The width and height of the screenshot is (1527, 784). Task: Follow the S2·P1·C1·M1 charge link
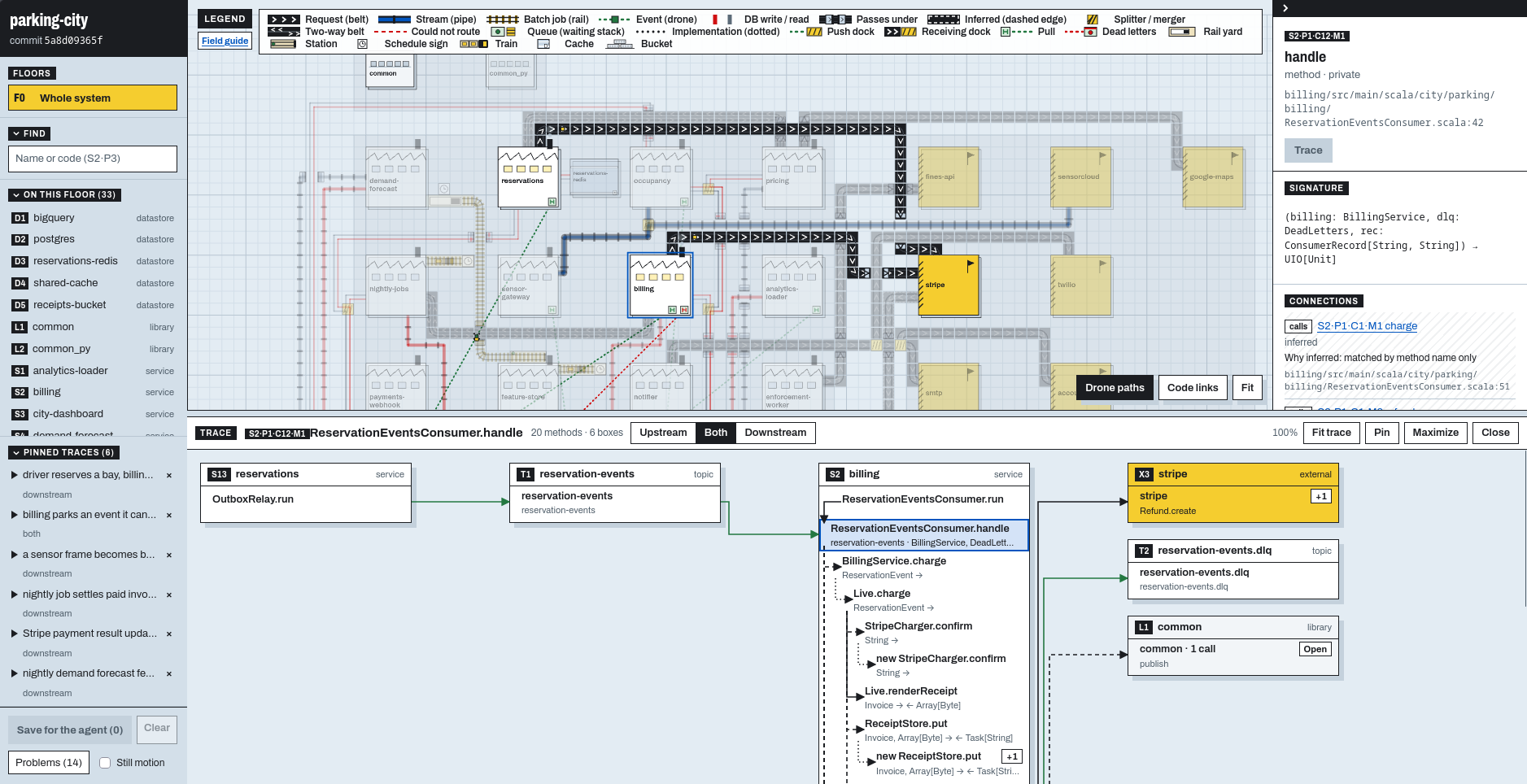click(1367, 326)
